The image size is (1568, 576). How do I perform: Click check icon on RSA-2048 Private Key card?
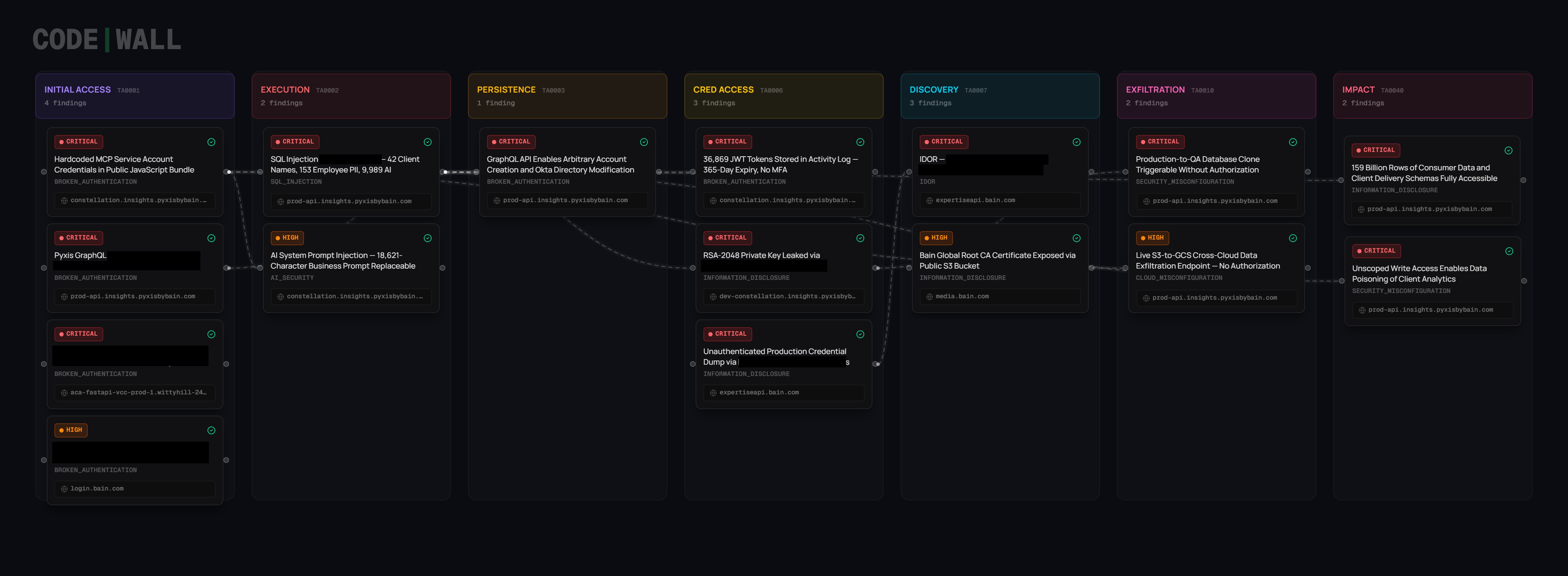tap(860, 239)
